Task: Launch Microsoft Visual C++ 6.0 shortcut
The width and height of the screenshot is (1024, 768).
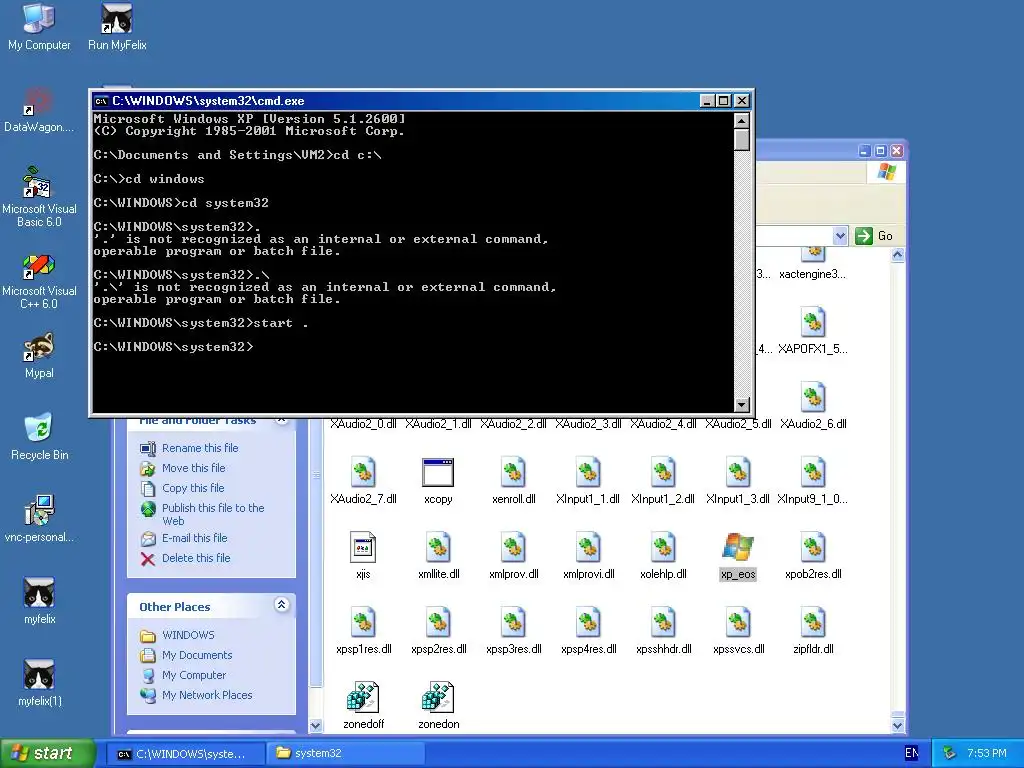Action: (x=39, y=281)
